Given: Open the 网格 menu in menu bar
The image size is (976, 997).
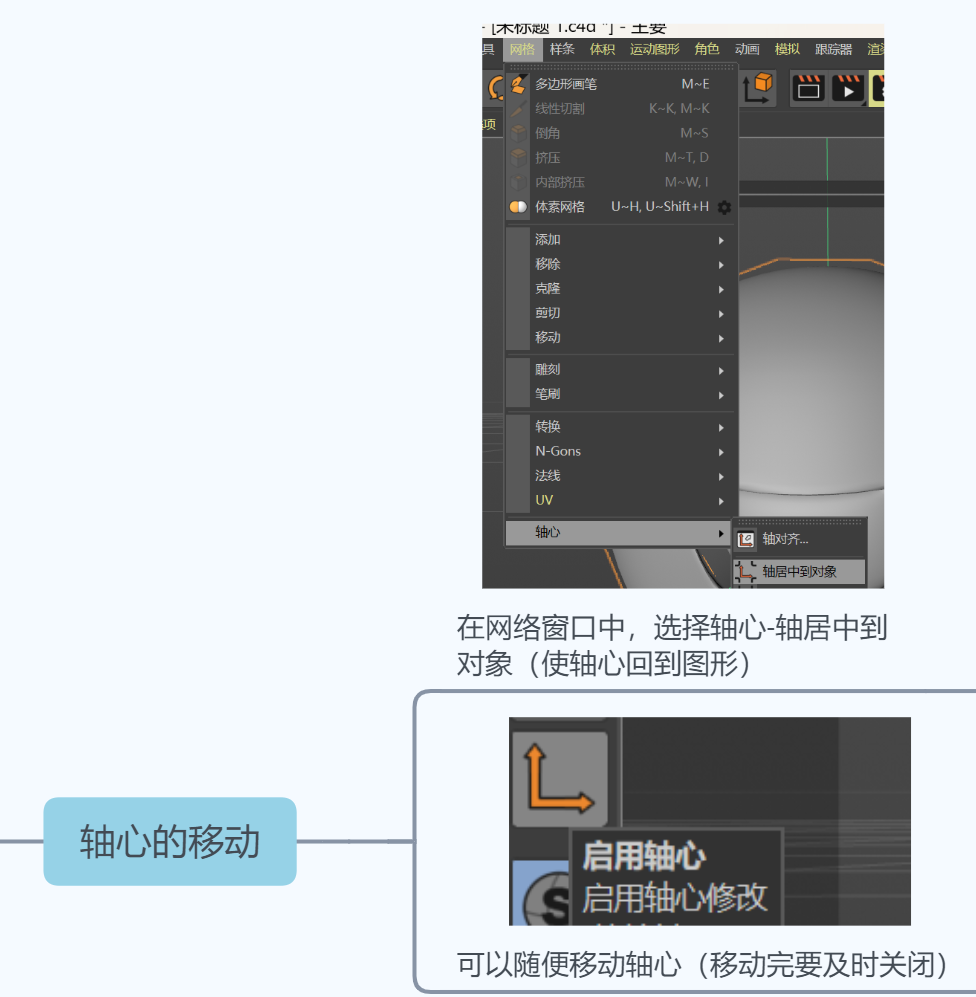Looking at the screenshot, I should [522, 49].
